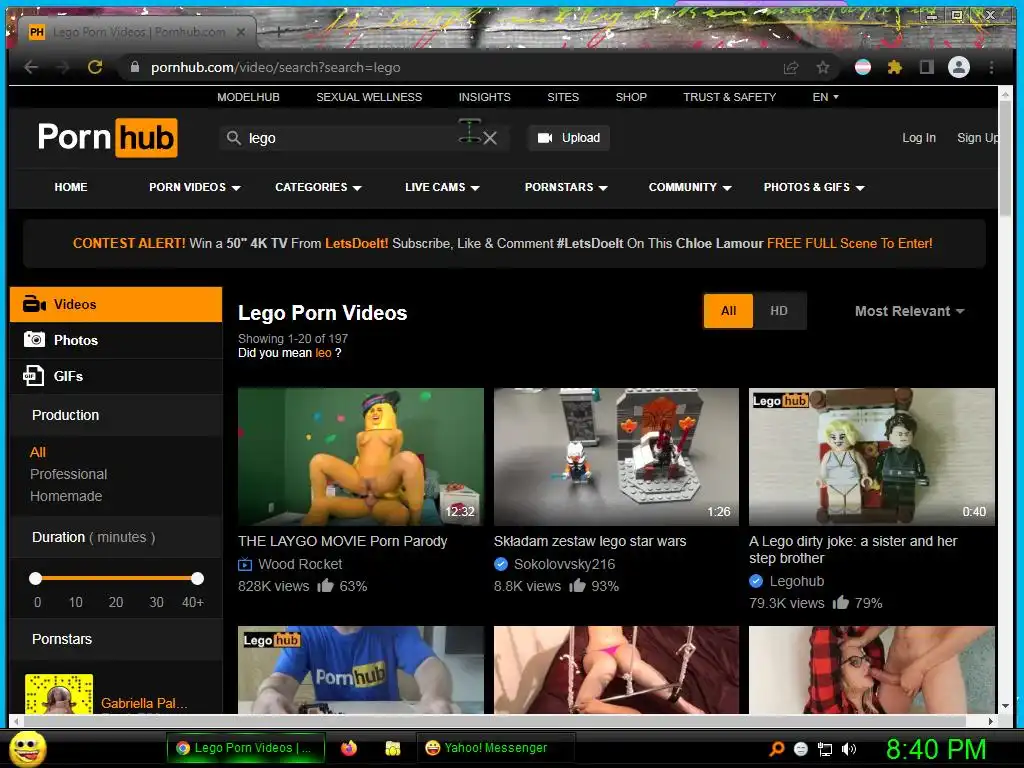
Task: Open MODELHUB in the top menu
Action: pyautogui.click(x=248, y=97)
